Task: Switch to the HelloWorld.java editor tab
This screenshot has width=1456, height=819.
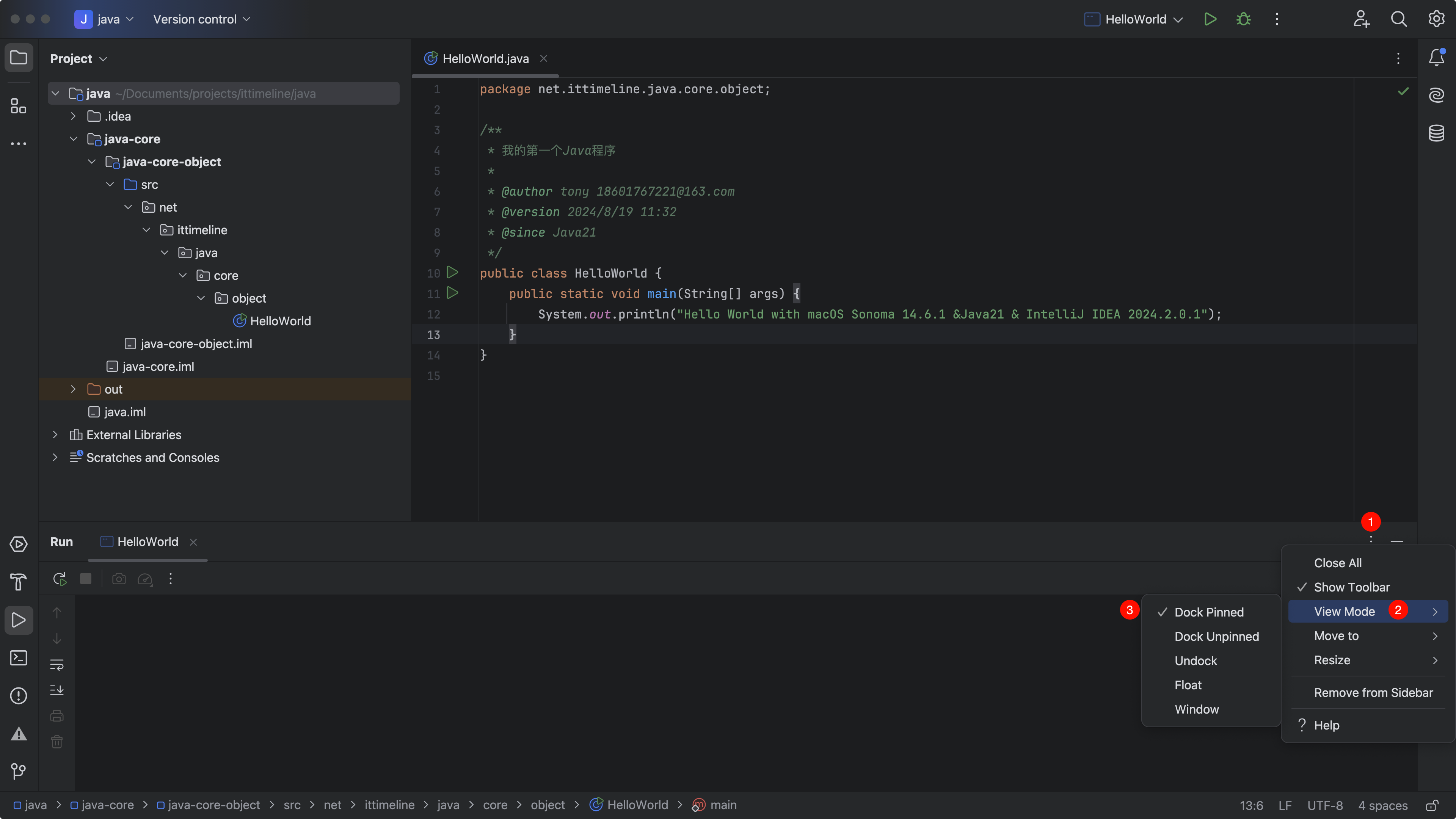Action: [x=485, y=59]
